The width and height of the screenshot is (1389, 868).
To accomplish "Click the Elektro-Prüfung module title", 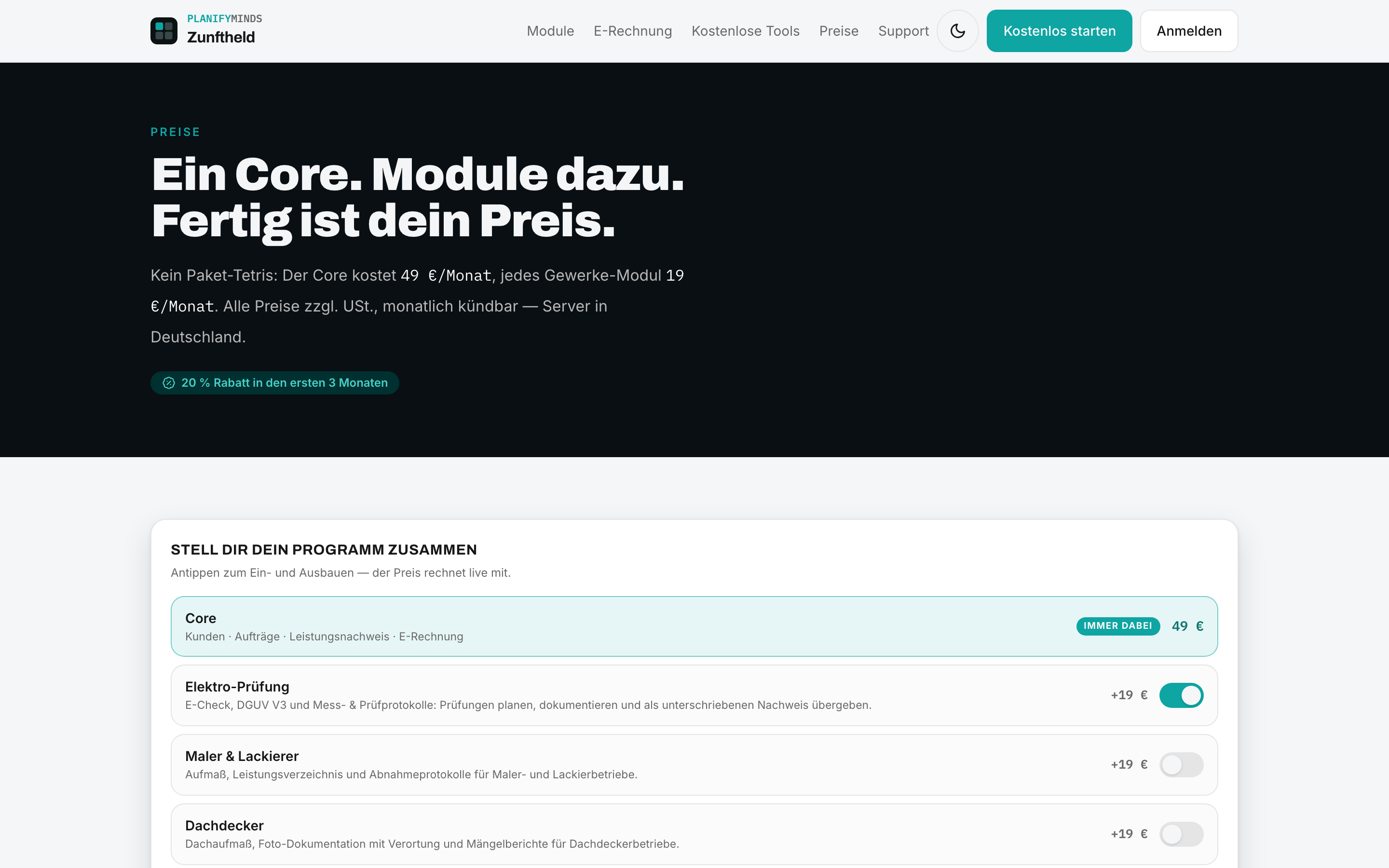I will point(237,687).
